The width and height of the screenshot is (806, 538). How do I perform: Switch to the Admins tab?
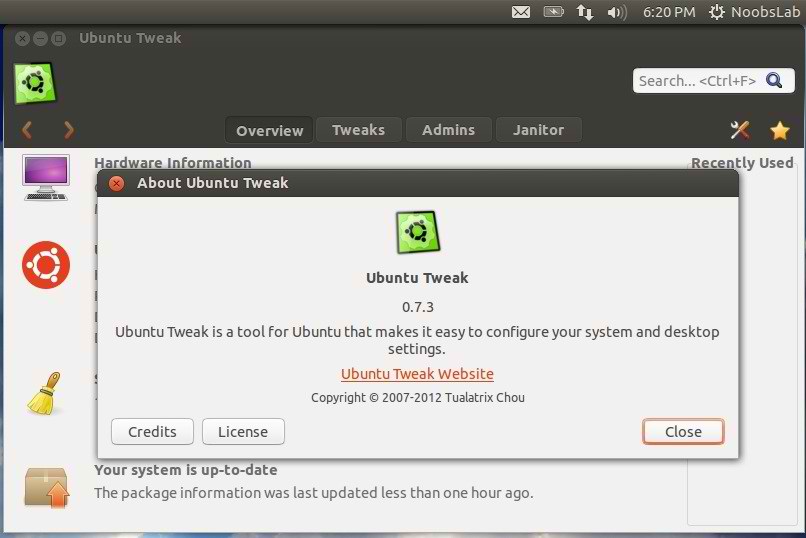(x=448, y=129)
